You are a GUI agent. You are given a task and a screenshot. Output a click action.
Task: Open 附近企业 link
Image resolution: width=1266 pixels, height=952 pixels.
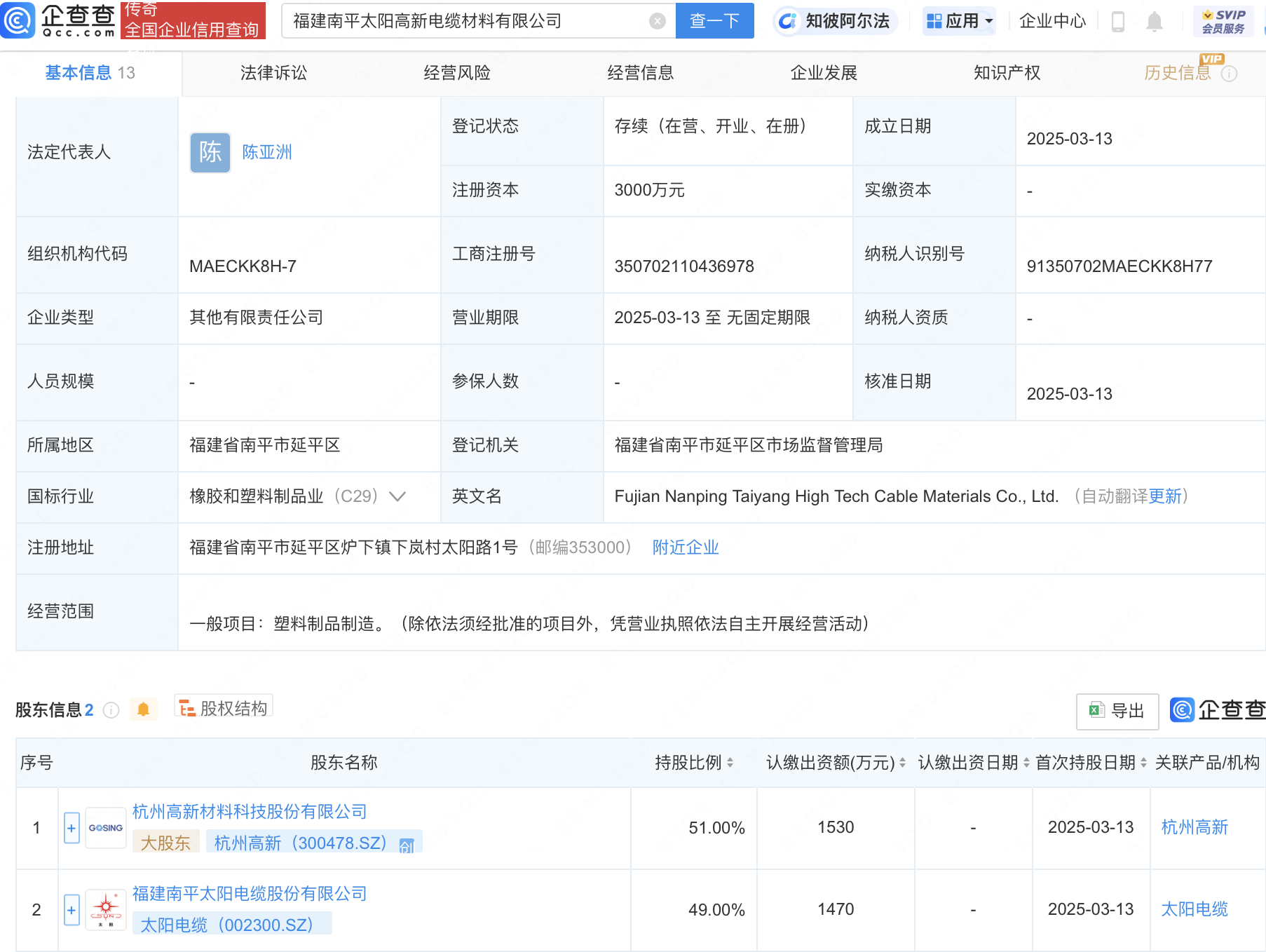tap(686, 548)
